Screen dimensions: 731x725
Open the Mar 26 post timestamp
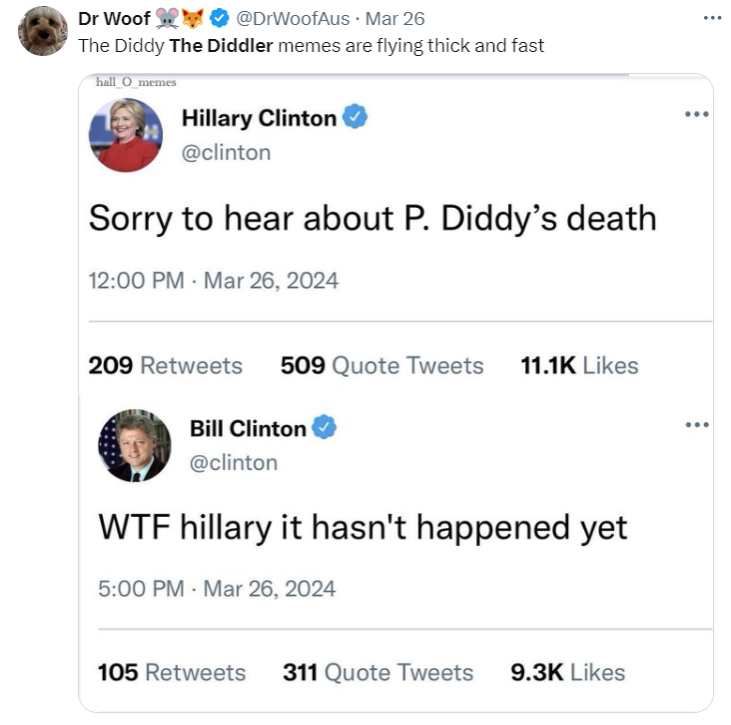[x=395, y=19]
